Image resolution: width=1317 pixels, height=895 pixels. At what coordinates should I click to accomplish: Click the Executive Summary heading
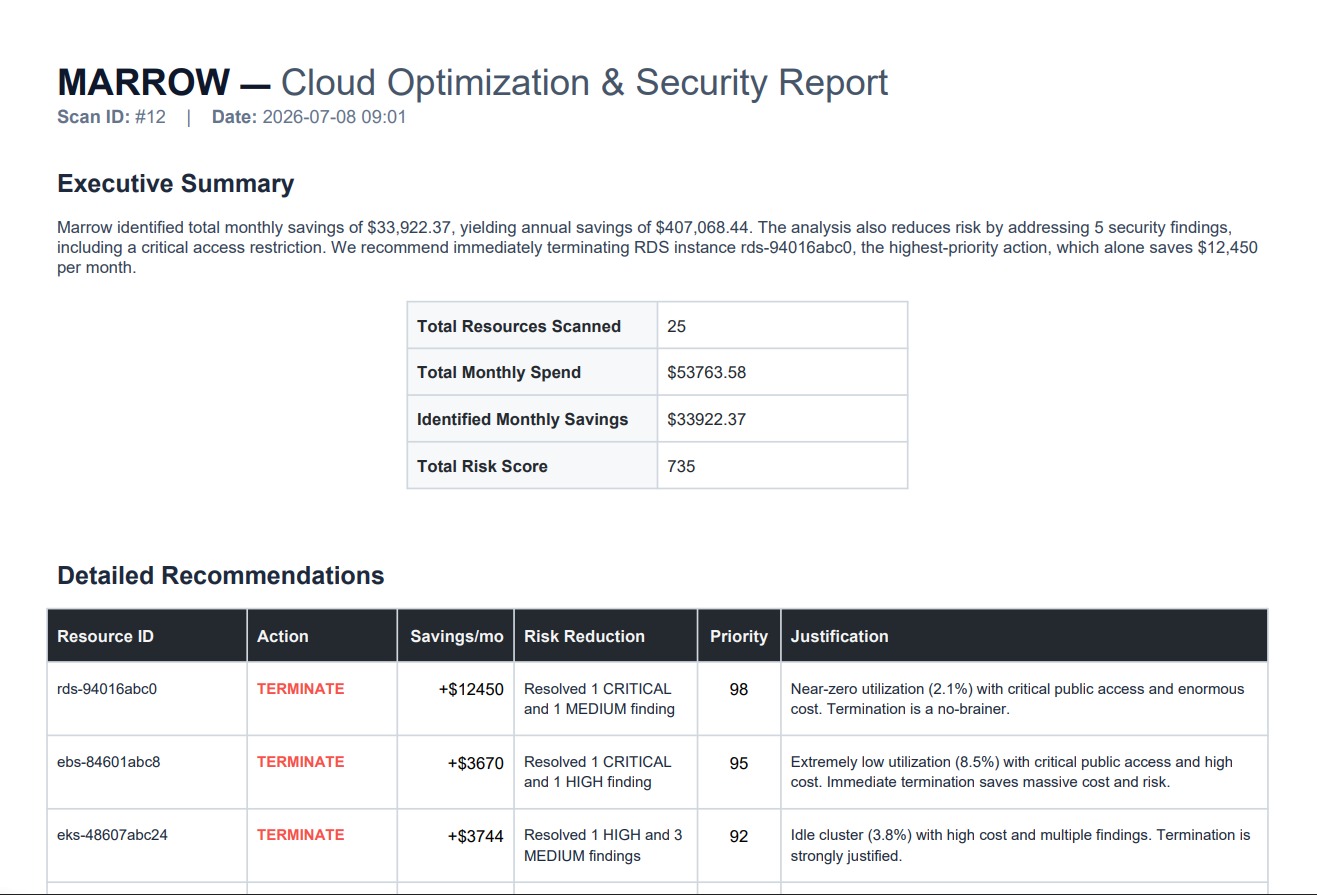coord(176,184)
